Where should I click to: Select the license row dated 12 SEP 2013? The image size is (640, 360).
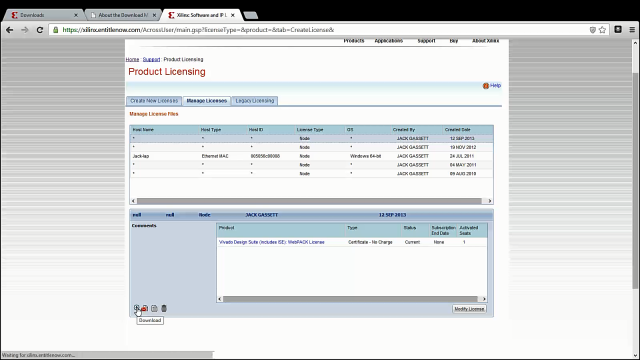tap(311, 138)
